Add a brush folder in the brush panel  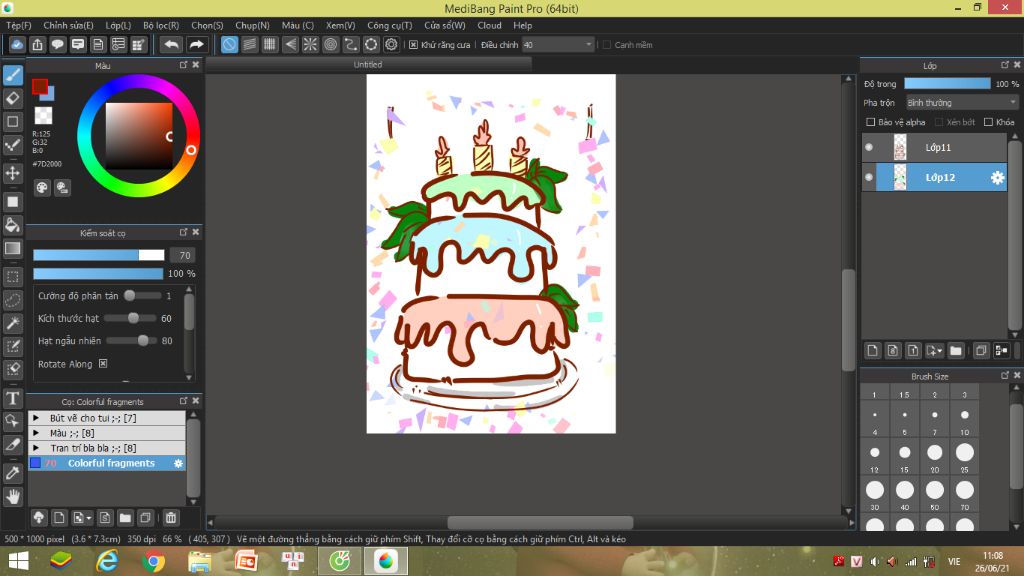(x=125, y=518)
